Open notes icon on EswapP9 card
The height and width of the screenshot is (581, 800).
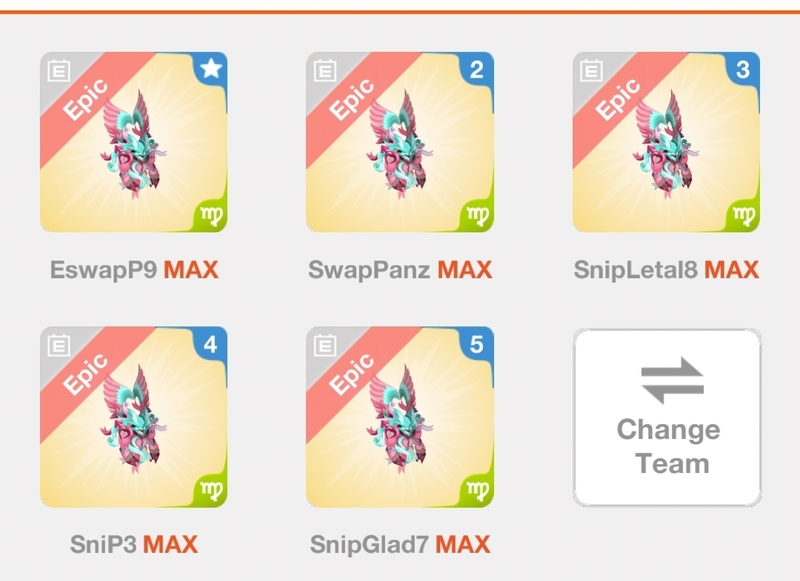(59, 70)
